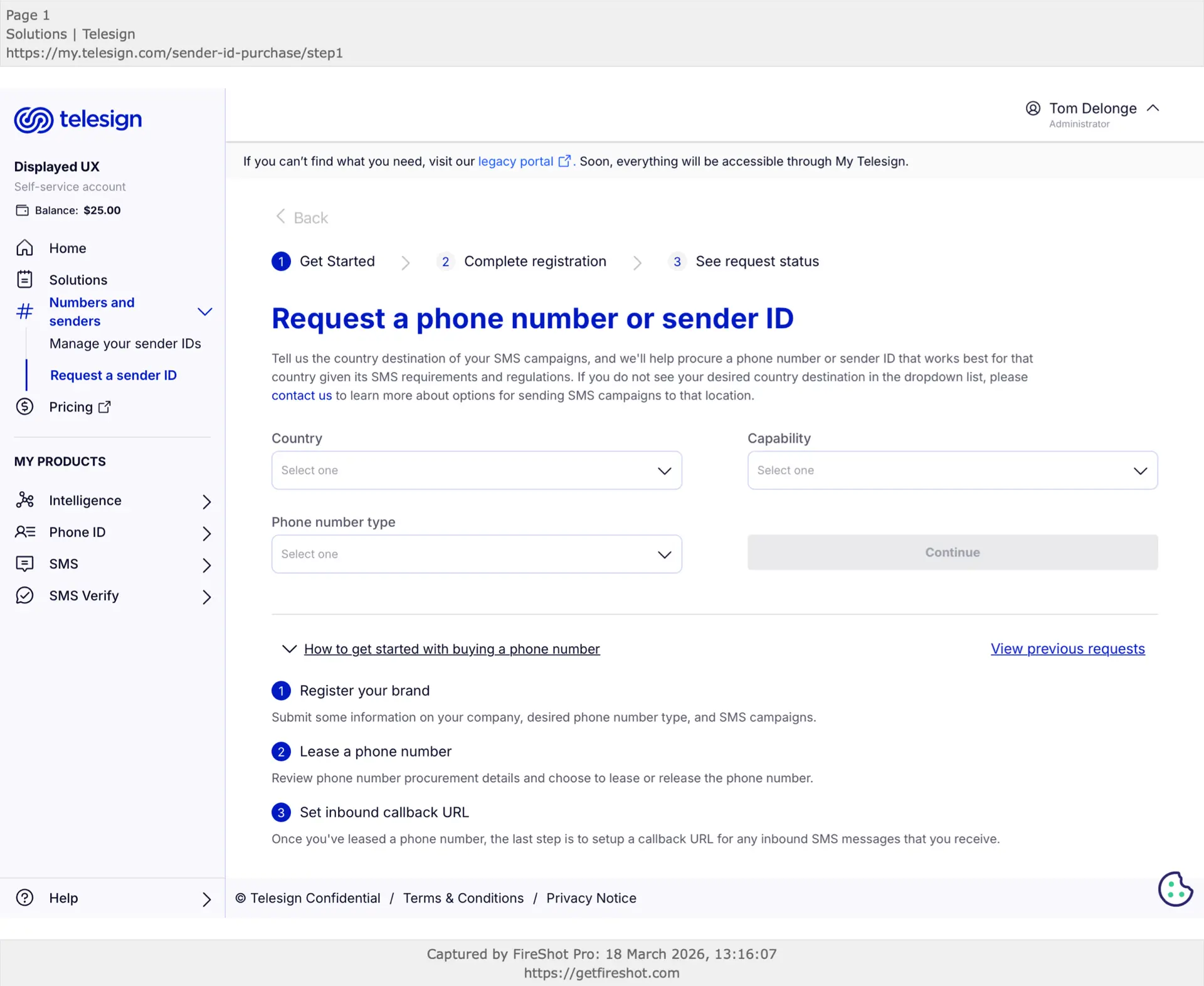Screen dimensions: 1204x986
Task: Open cookie preferences icon
Action: pos(1175,888)
